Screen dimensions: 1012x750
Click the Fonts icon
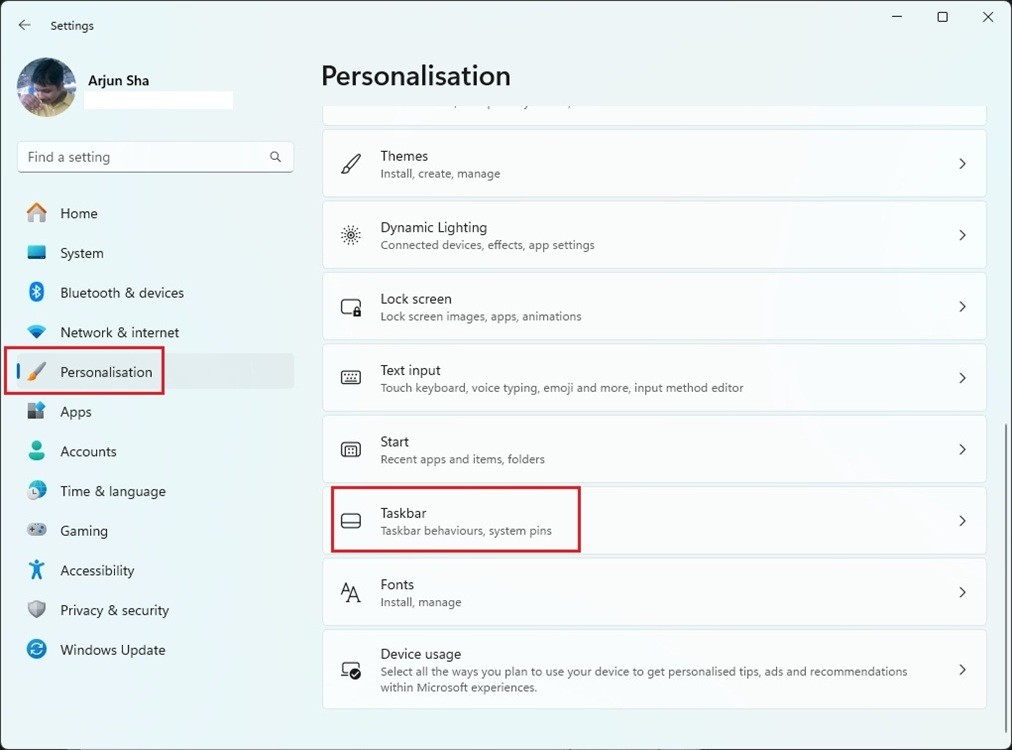[350, 592]
